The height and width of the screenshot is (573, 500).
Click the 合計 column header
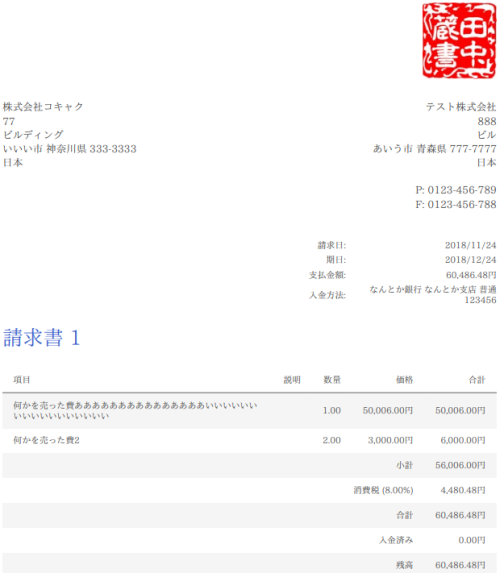click(x=477, y=380)
